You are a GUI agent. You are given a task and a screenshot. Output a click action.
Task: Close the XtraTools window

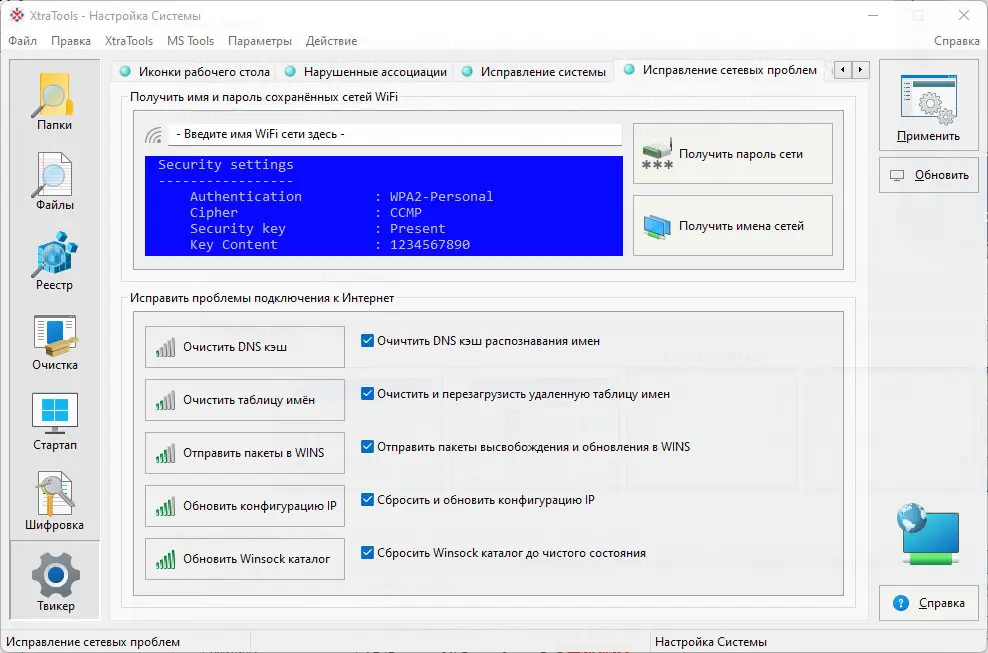tap(963, 15)
